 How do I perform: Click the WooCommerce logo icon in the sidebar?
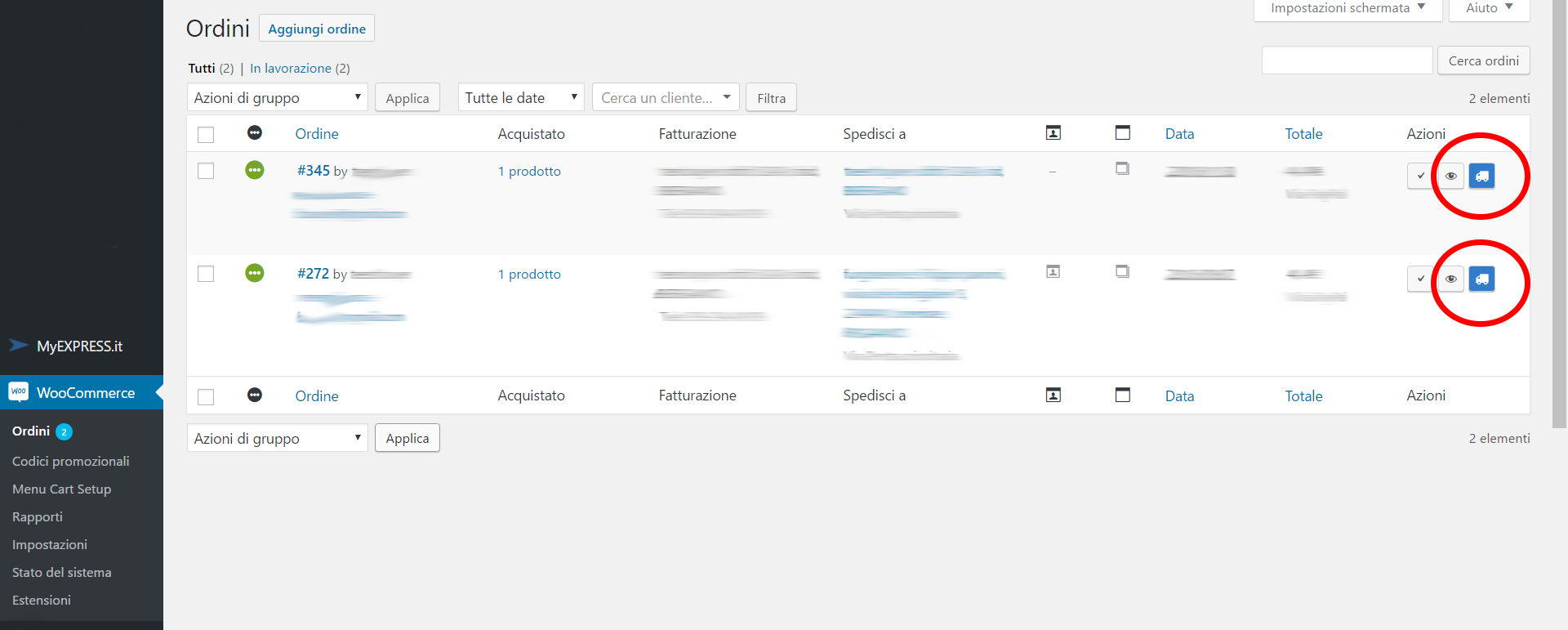[x=19, y=391]
